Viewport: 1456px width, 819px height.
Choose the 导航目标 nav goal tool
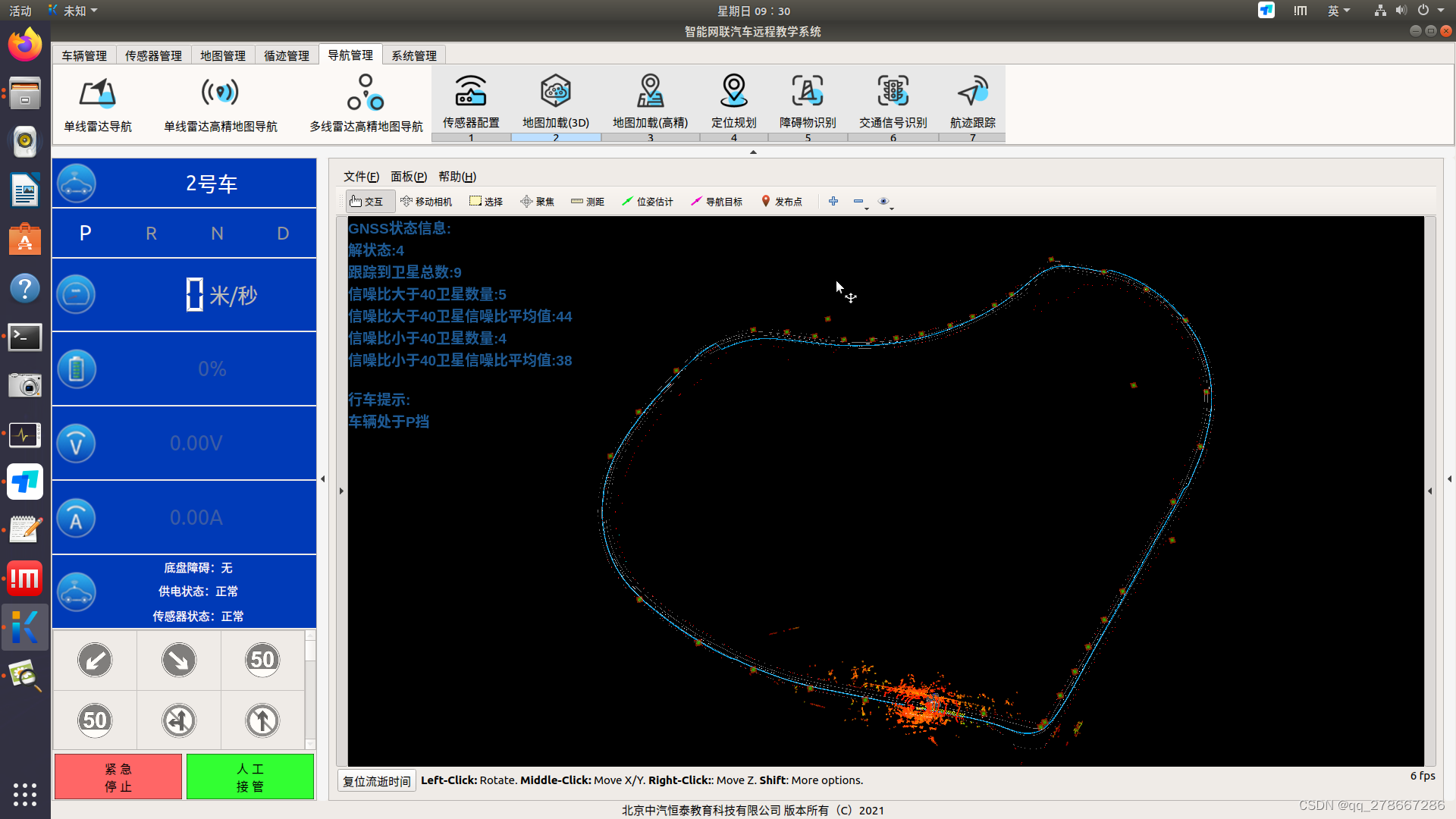[717, 202]
